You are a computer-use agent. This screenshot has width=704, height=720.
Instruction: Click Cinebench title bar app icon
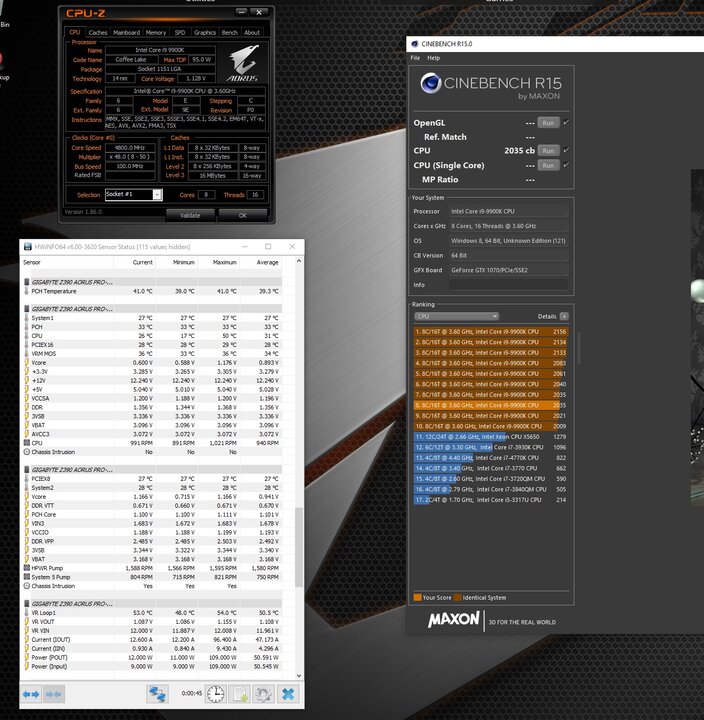(415, 44)
